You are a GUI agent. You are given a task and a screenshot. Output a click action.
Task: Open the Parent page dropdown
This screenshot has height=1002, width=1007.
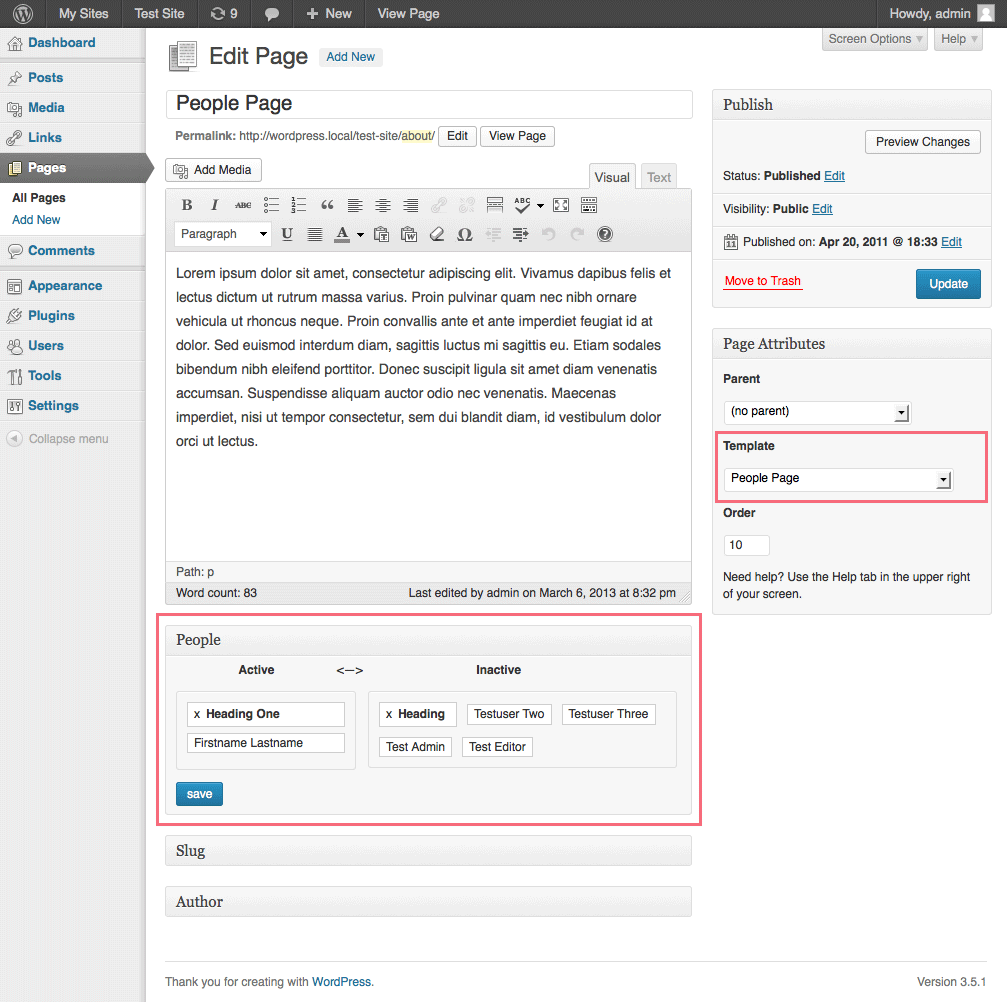817,411
